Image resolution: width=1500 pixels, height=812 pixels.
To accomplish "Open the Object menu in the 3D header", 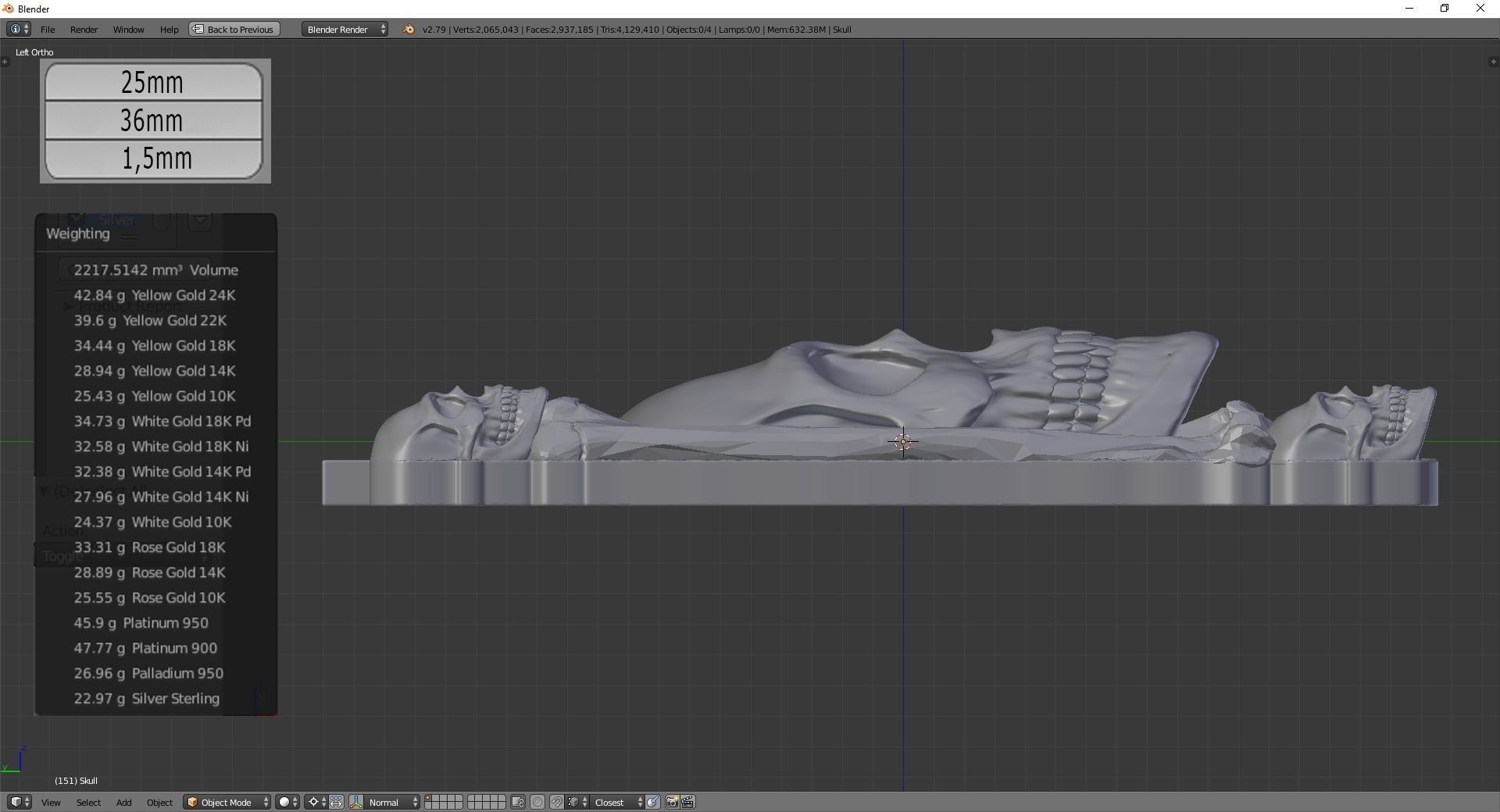I will 159,802.
